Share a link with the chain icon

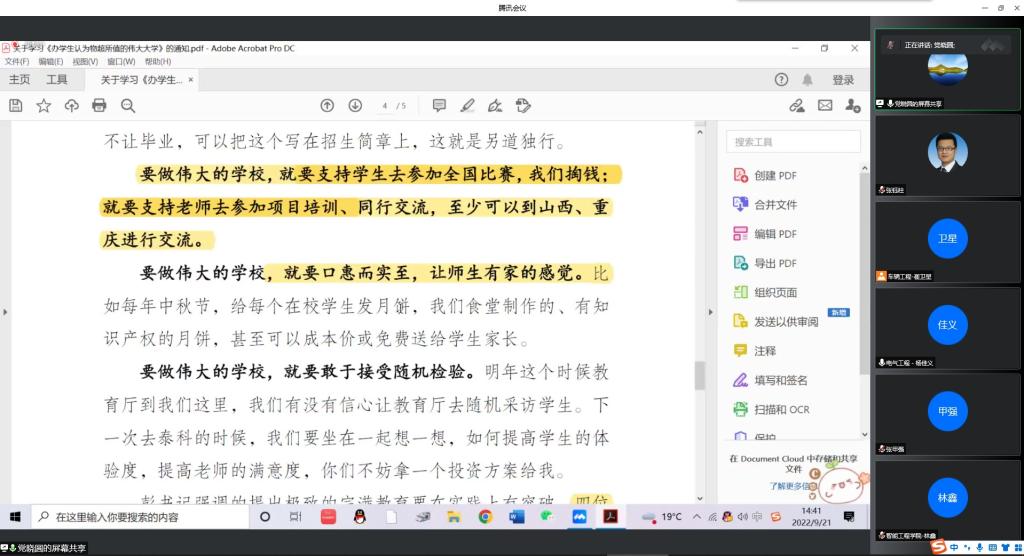point(797,105)
